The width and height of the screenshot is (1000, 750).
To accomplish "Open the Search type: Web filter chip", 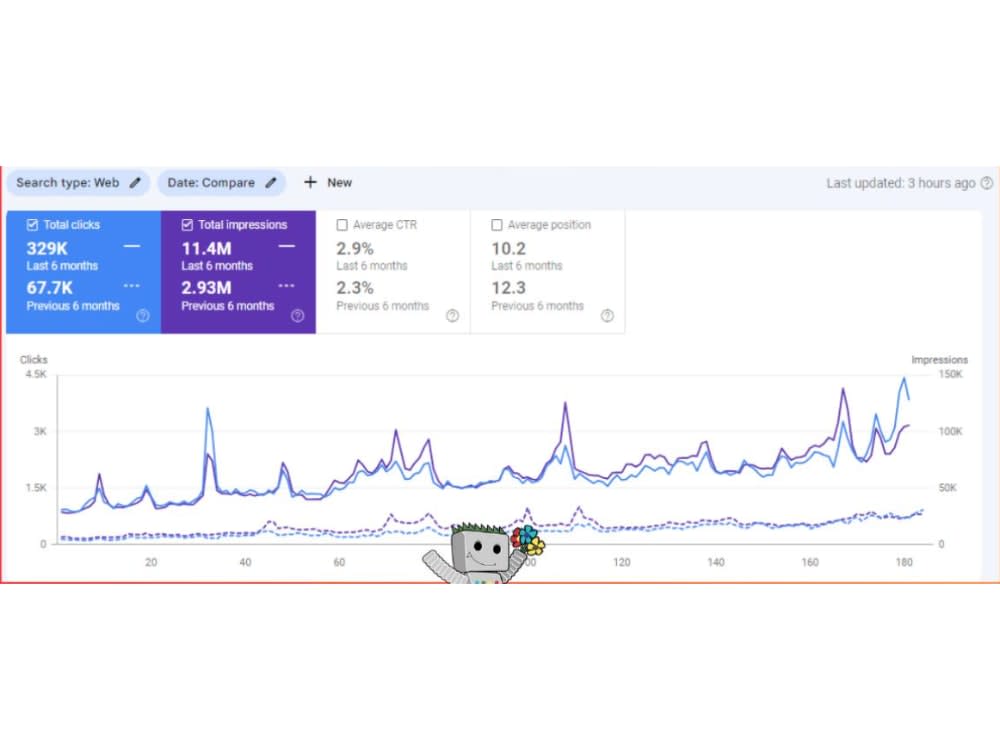I will 78,182.
